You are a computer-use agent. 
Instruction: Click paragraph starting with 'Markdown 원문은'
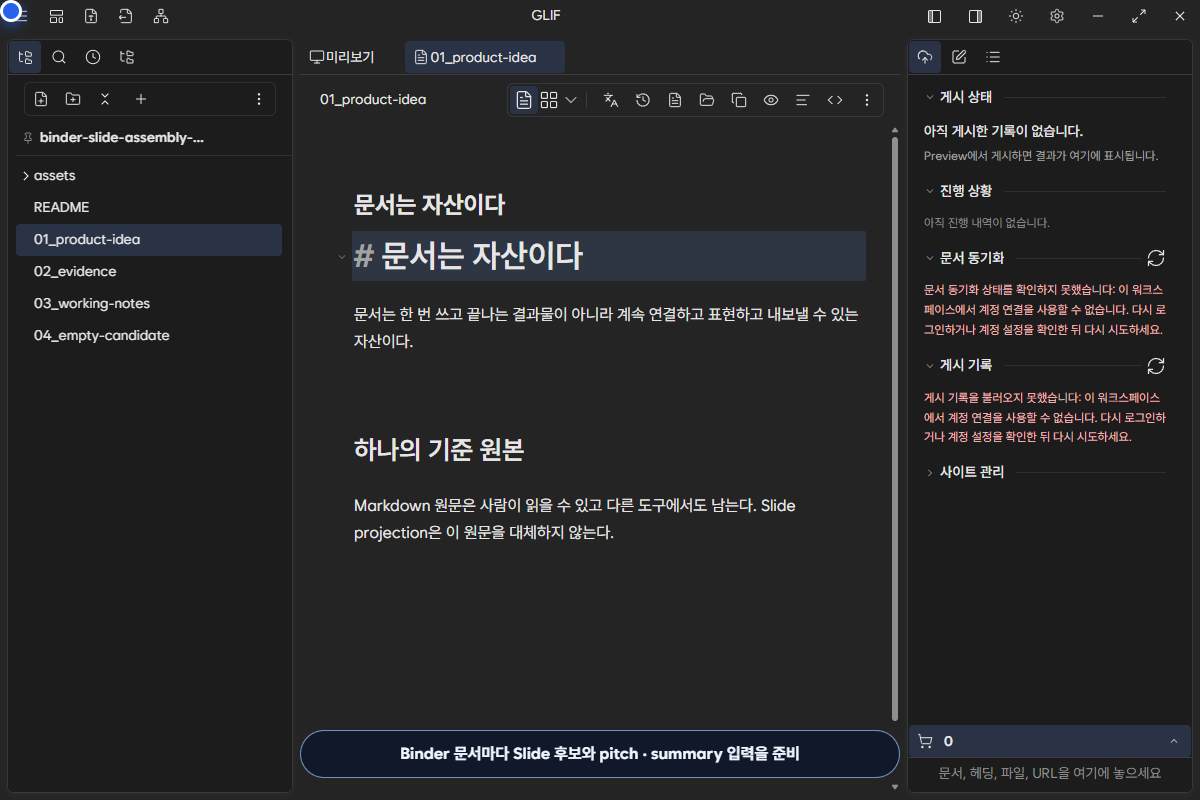click(575, 519)
